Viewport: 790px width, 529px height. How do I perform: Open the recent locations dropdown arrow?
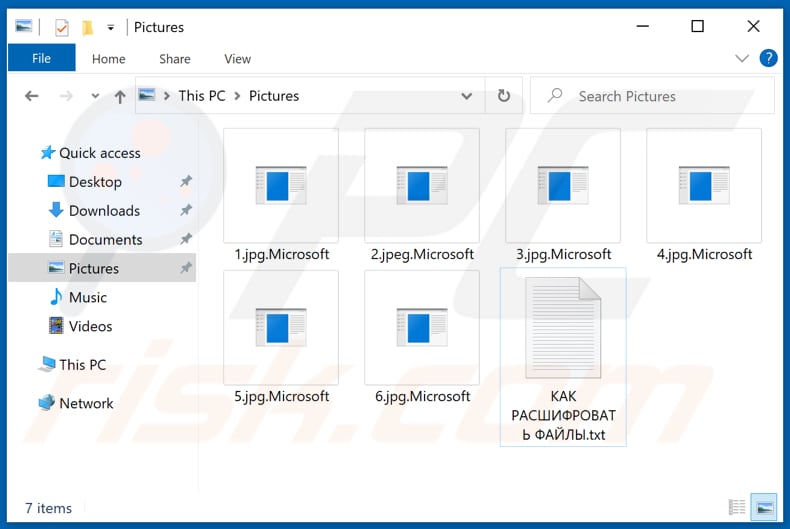95,96
